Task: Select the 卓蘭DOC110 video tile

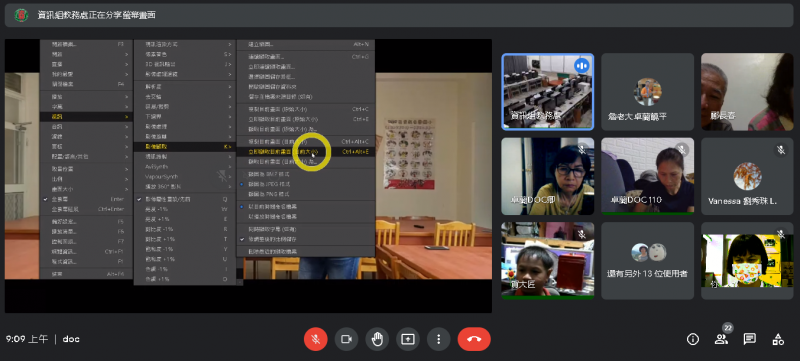Action: (x=647, y=176)
